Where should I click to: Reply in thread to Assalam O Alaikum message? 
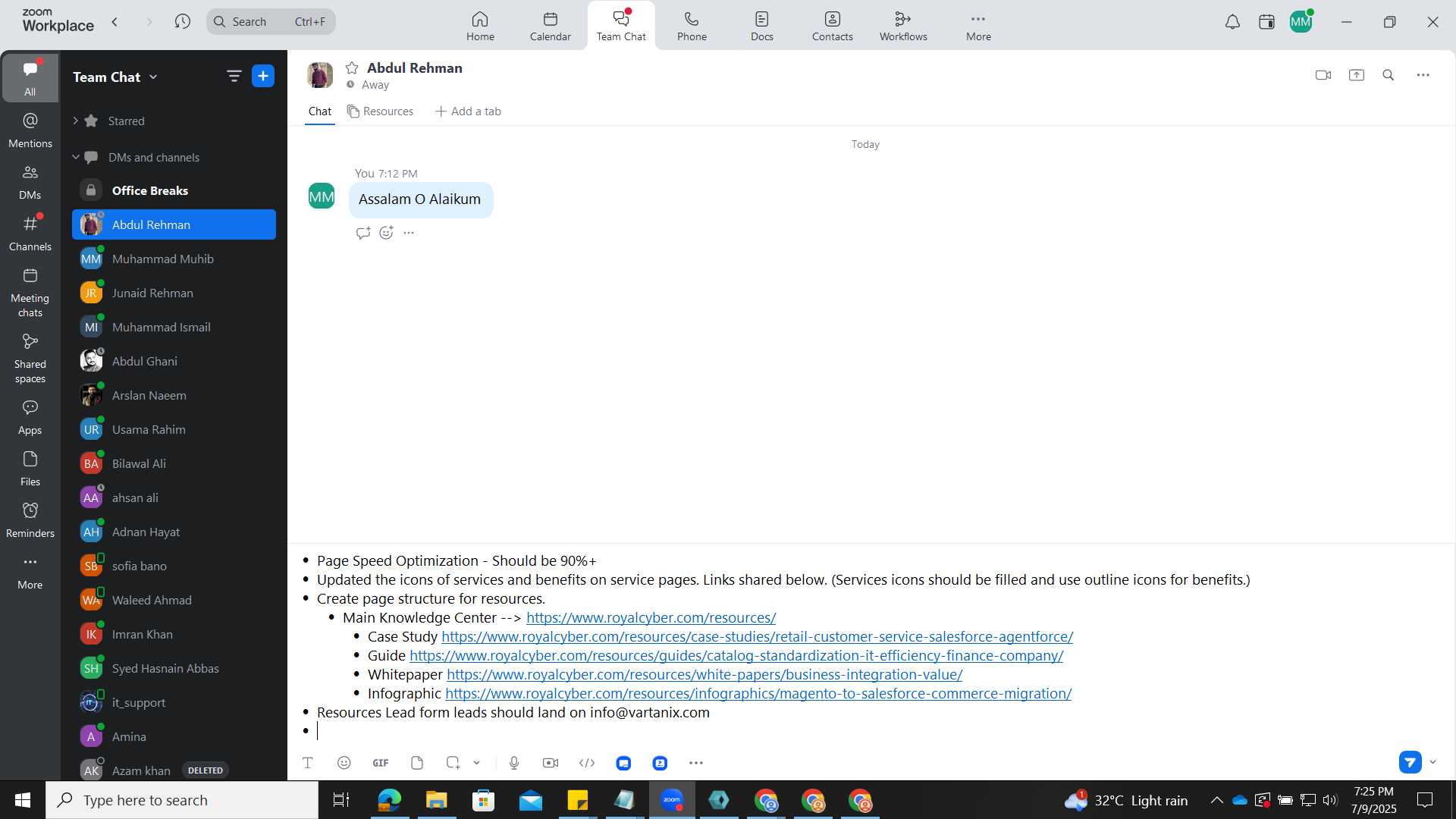click(x=363, y=233)
